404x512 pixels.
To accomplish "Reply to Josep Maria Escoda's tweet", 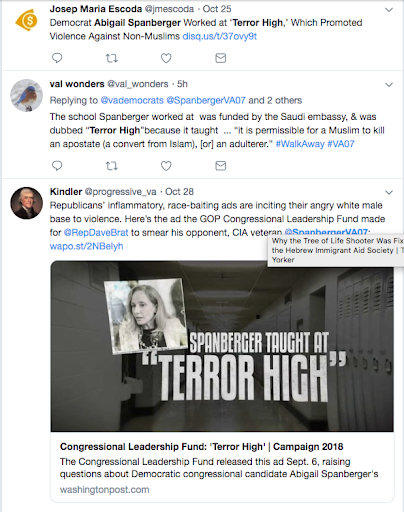I will pos(57,58).
